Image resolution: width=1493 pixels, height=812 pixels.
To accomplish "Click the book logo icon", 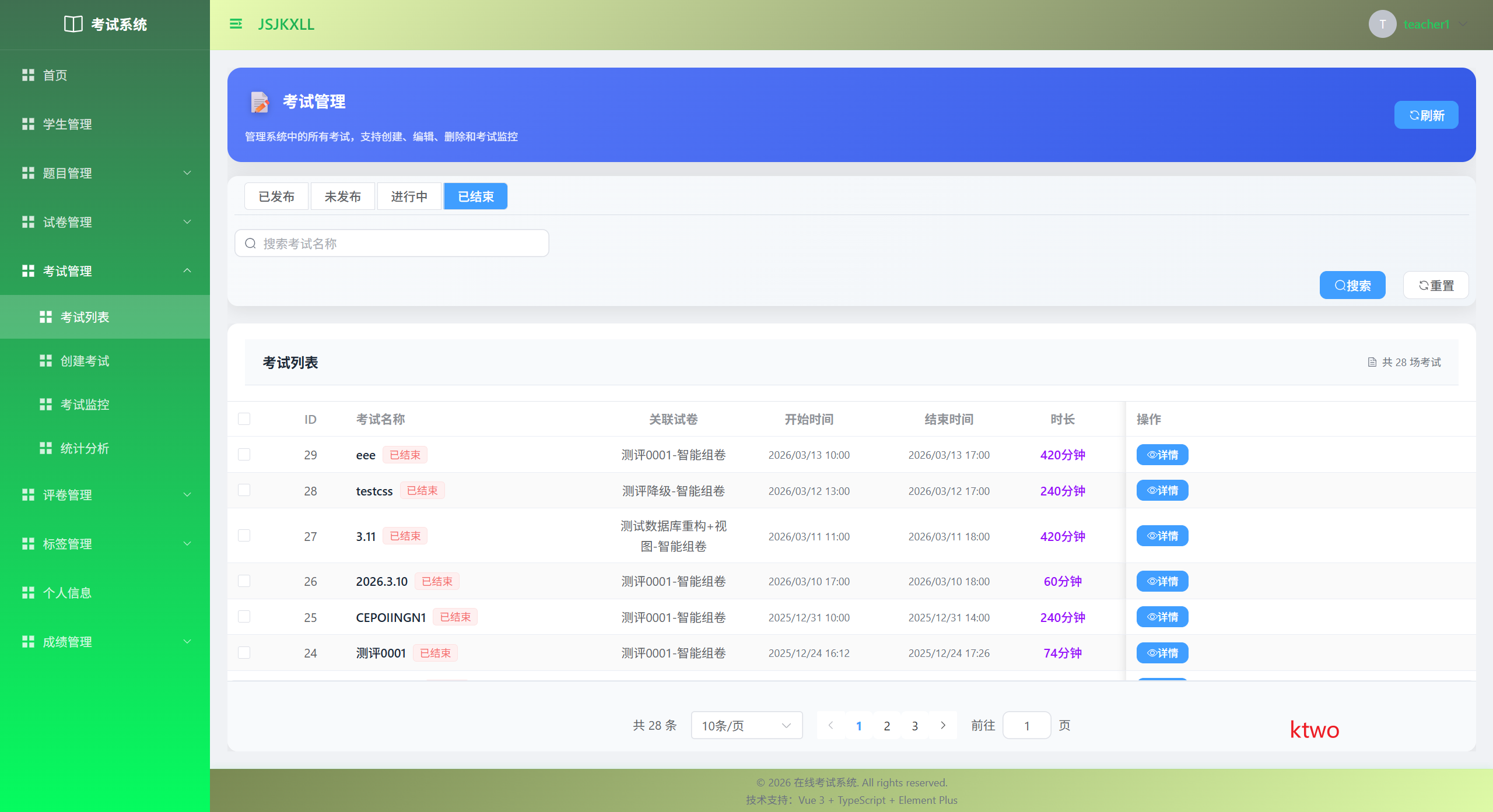I will click(73, 24).
